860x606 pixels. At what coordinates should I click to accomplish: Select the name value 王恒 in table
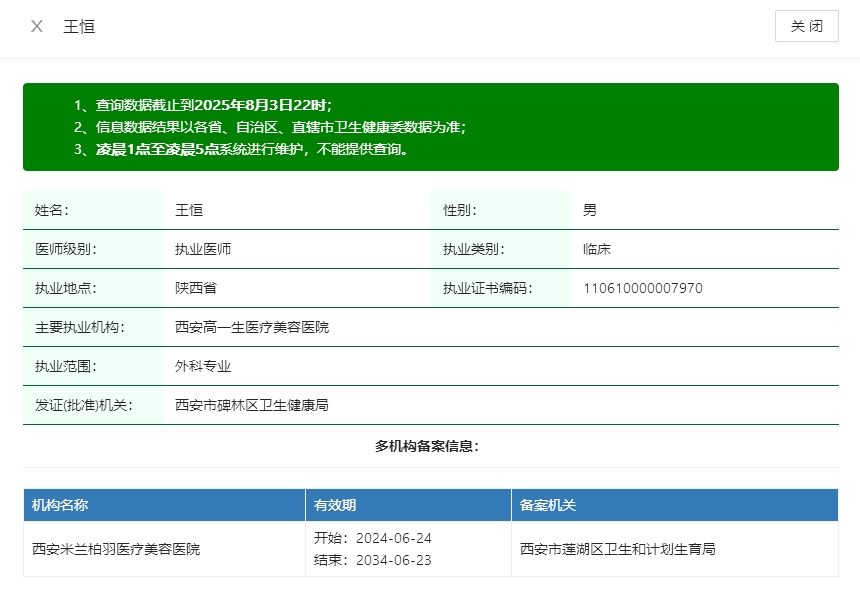coord(189,210)
